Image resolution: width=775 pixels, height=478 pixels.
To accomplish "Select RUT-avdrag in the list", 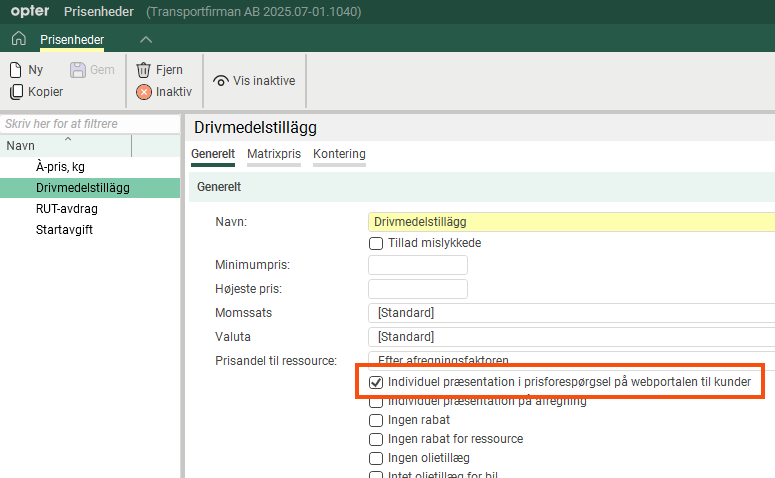I will 66,209.
